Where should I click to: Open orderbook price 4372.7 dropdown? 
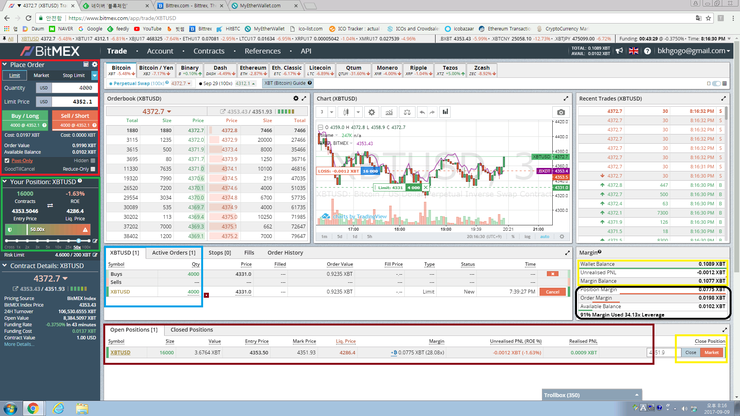[x=169, y=112]
